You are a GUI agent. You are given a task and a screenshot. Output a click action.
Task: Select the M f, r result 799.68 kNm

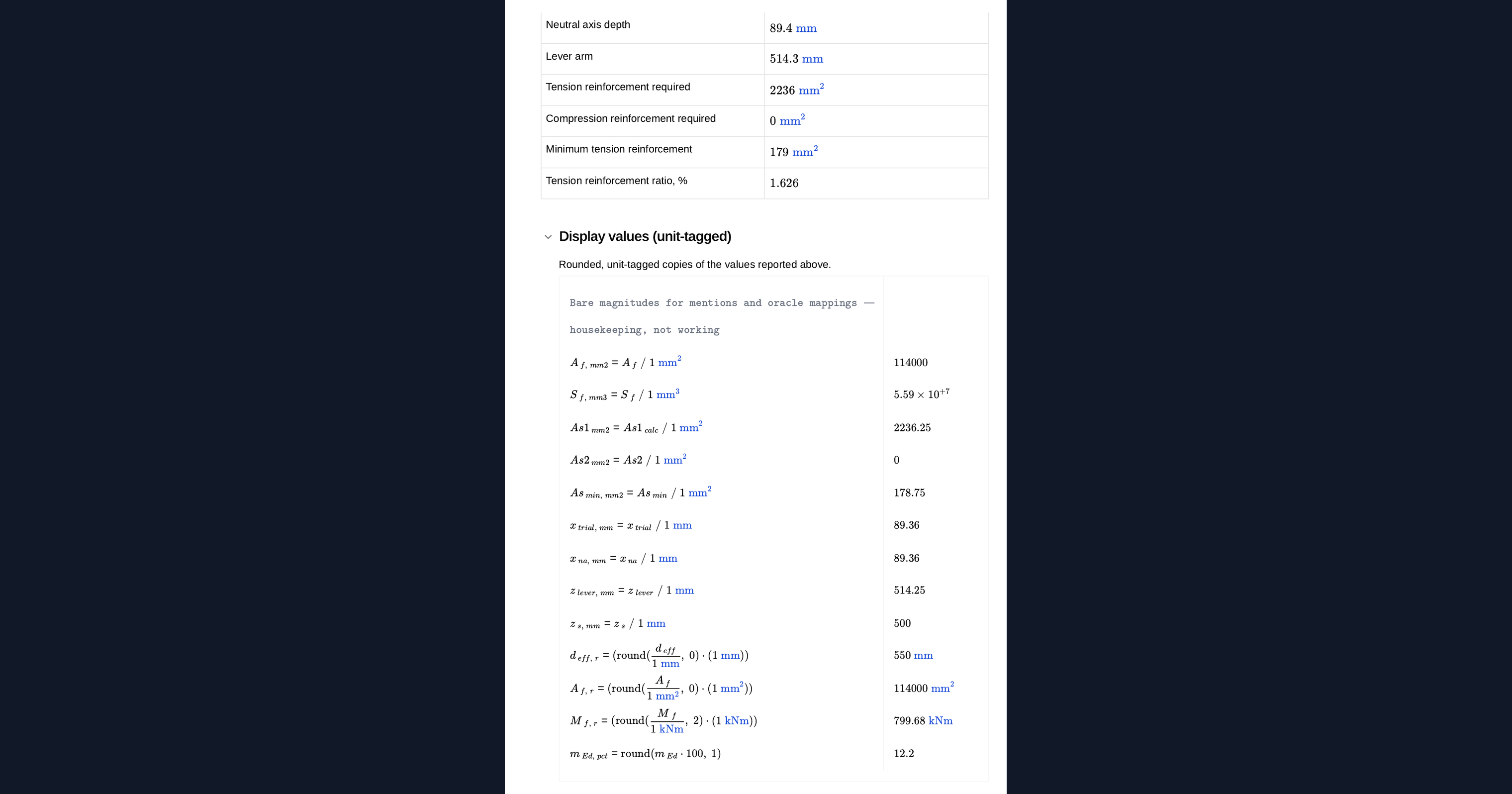[923, 720]
